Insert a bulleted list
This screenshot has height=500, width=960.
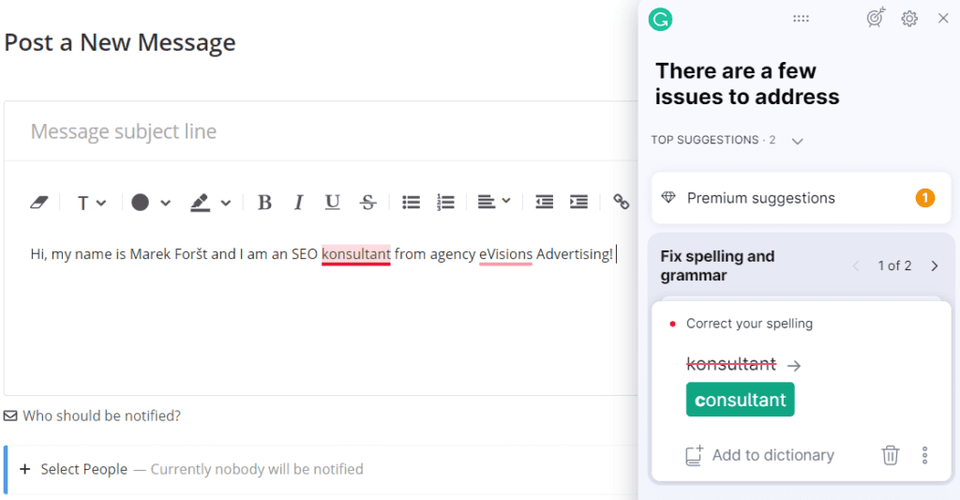(411, 202)
